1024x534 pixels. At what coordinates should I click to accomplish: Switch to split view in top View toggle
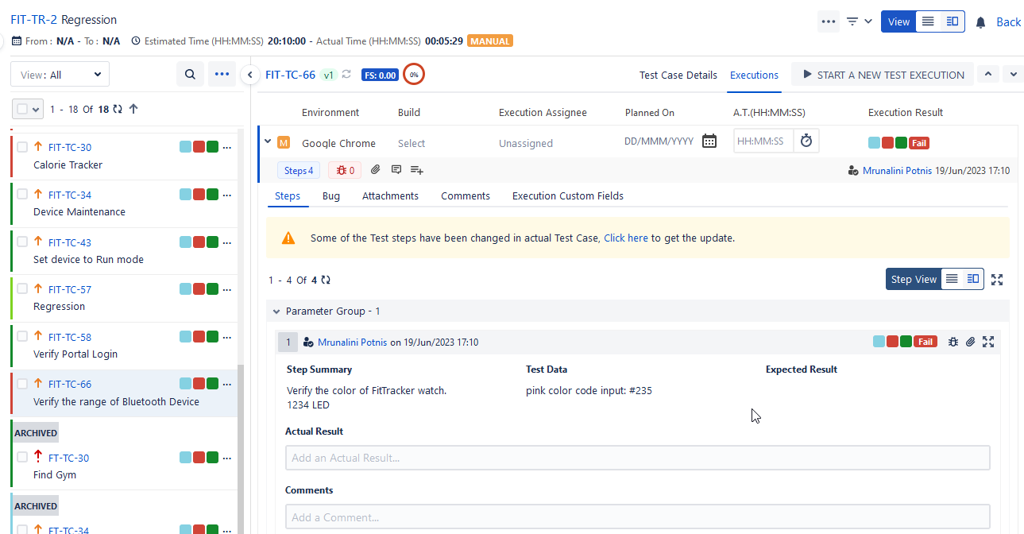pyautogui.click(x=952, y=22)
